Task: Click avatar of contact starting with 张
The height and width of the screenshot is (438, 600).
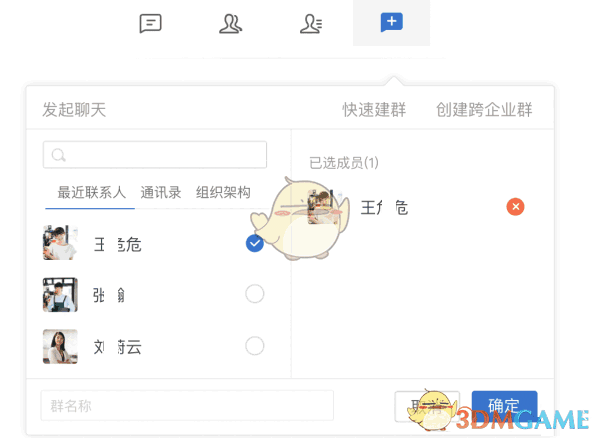Action: pyautogui.click(x=60, y=295)
